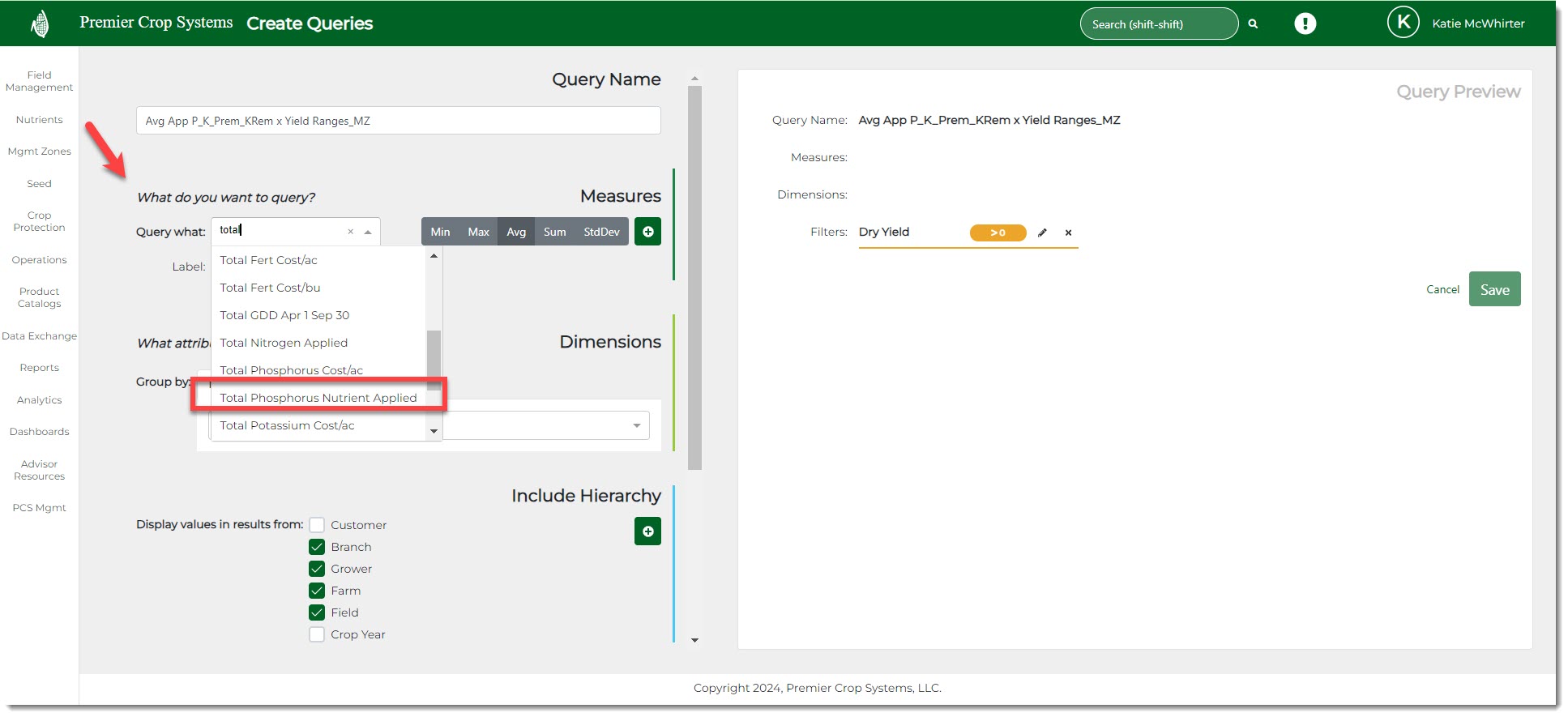The width and height of the screenshot is (1568, 717).
Task: Click the Premier Crop Systems corn logo
Action: (x=40, y=23)
